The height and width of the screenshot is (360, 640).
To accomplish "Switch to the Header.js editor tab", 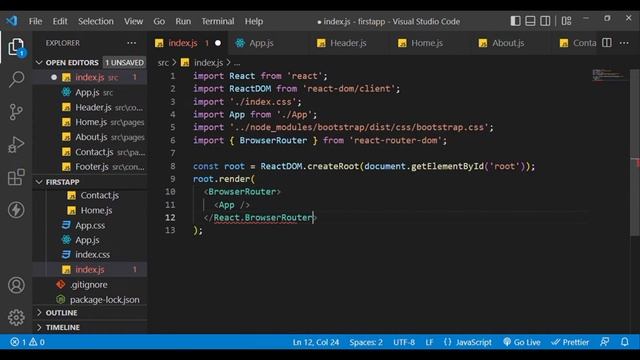I will coord(348,43).
